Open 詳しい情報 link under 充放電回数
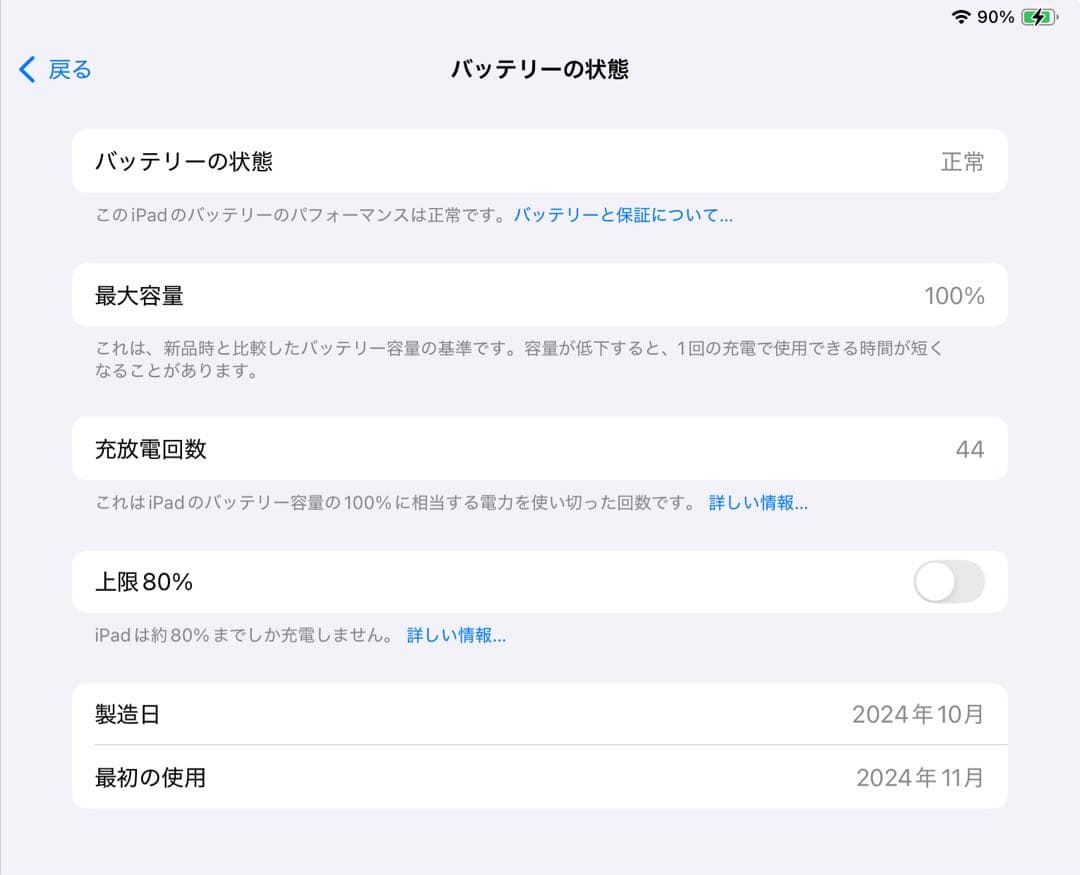Image resolution: width=1080 pixels, height=875 pixels. (x=758, y=503)
